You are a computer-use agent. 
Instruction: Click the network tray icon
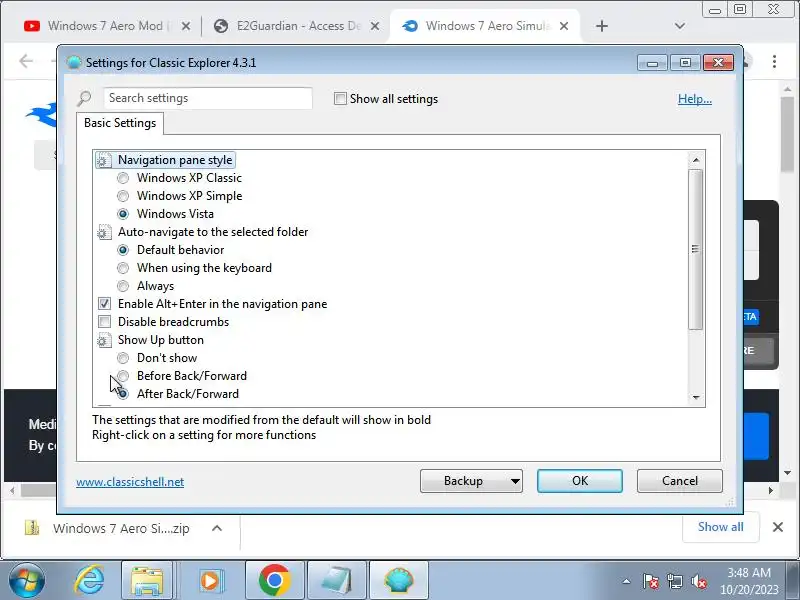[675, 581]
